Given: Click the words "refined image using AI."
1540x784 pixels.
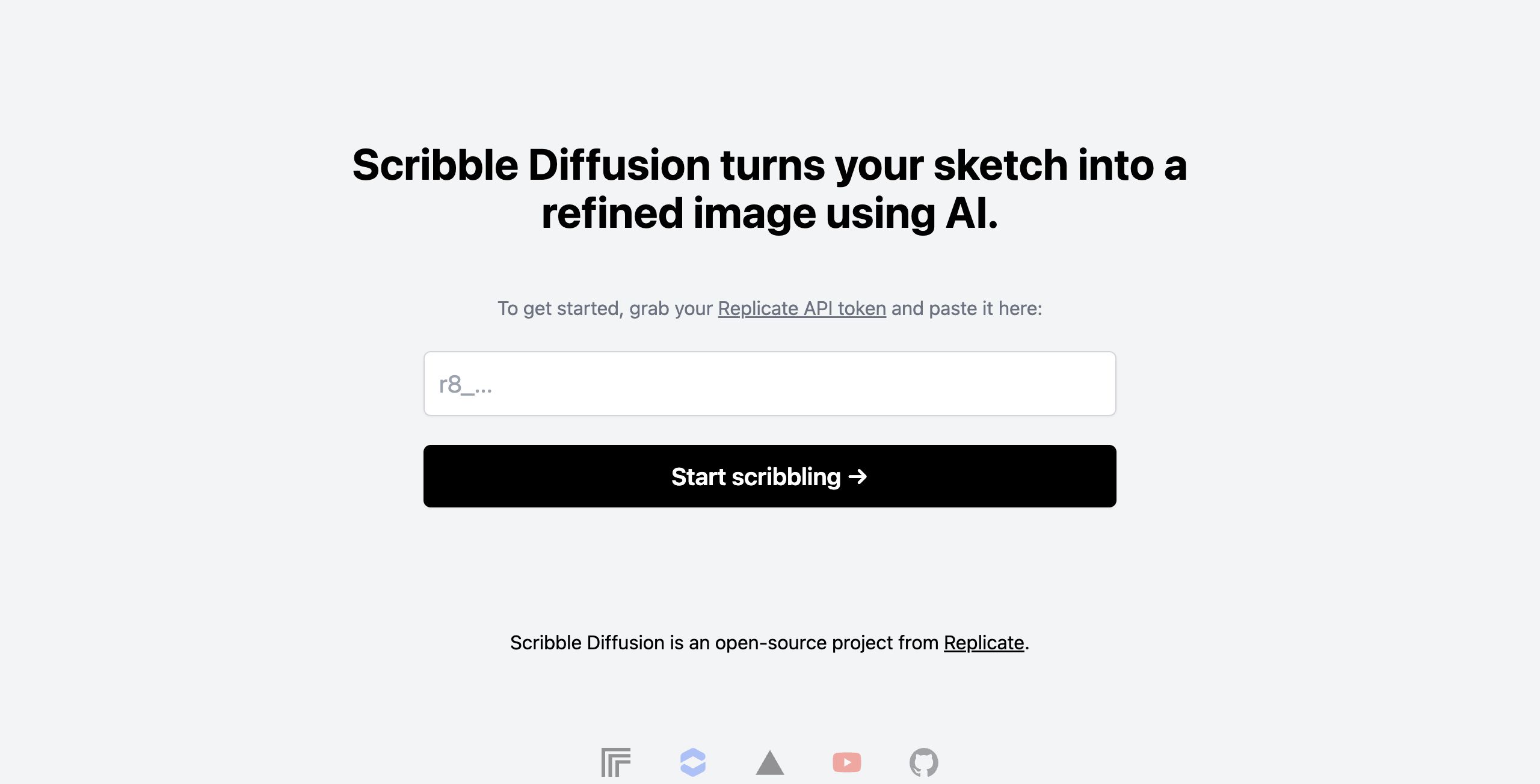Looking at the screenshot, I should tap(769, 214).
